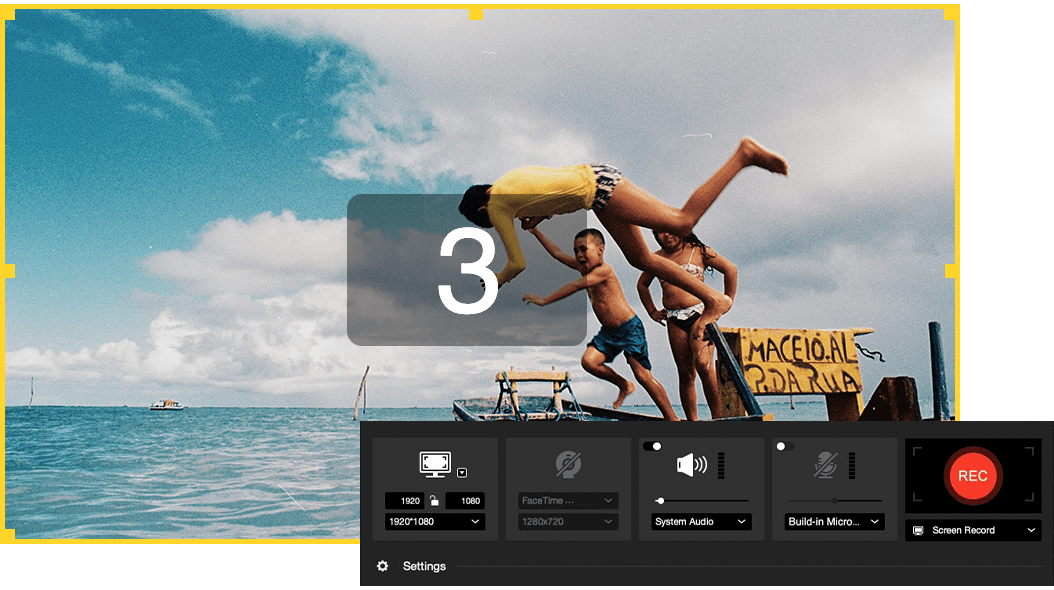
Task: Click the top-center yellow resize handle
Action: point(476,13)
